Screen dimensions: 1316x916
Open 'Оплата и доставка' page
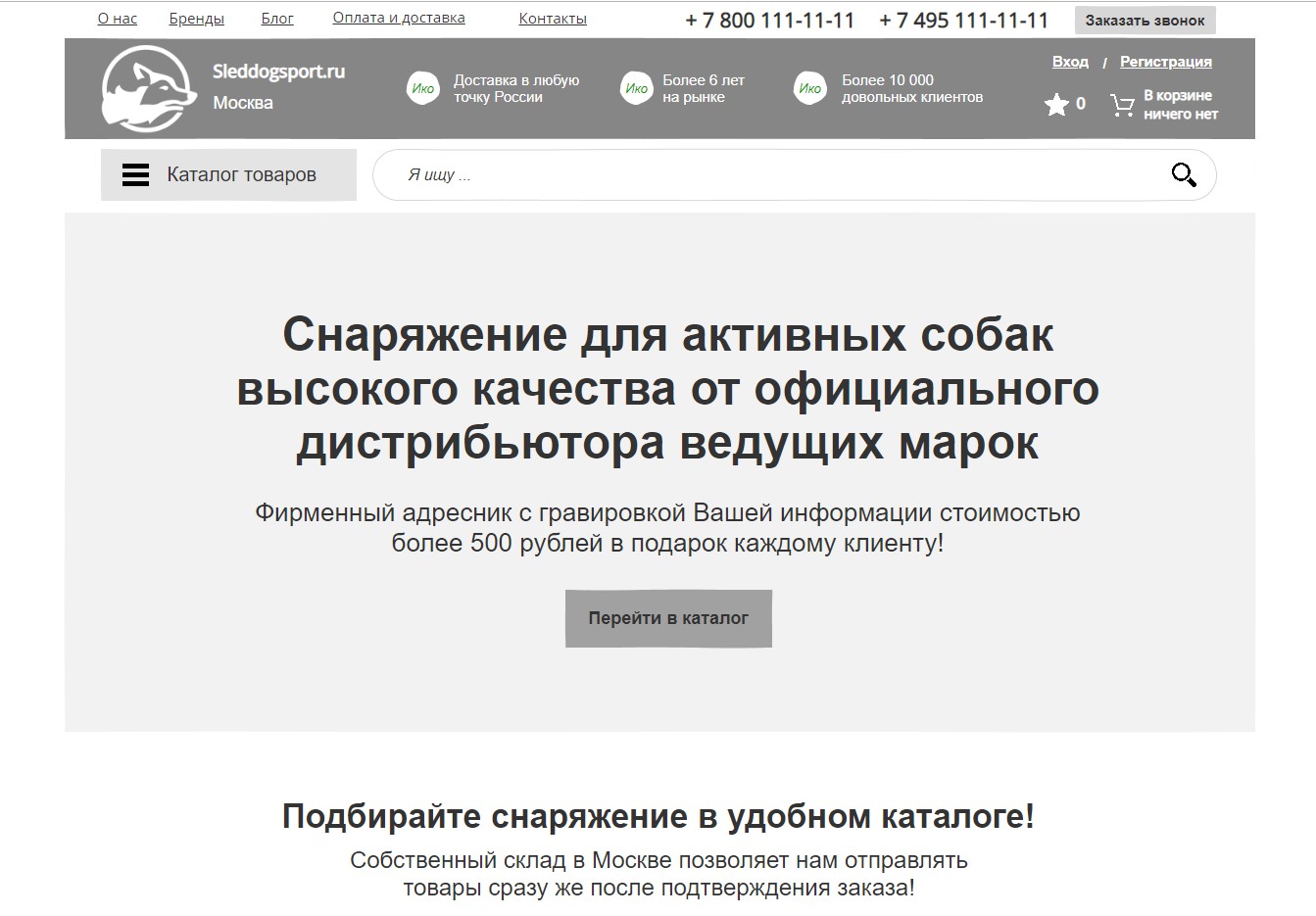[399, 18]
